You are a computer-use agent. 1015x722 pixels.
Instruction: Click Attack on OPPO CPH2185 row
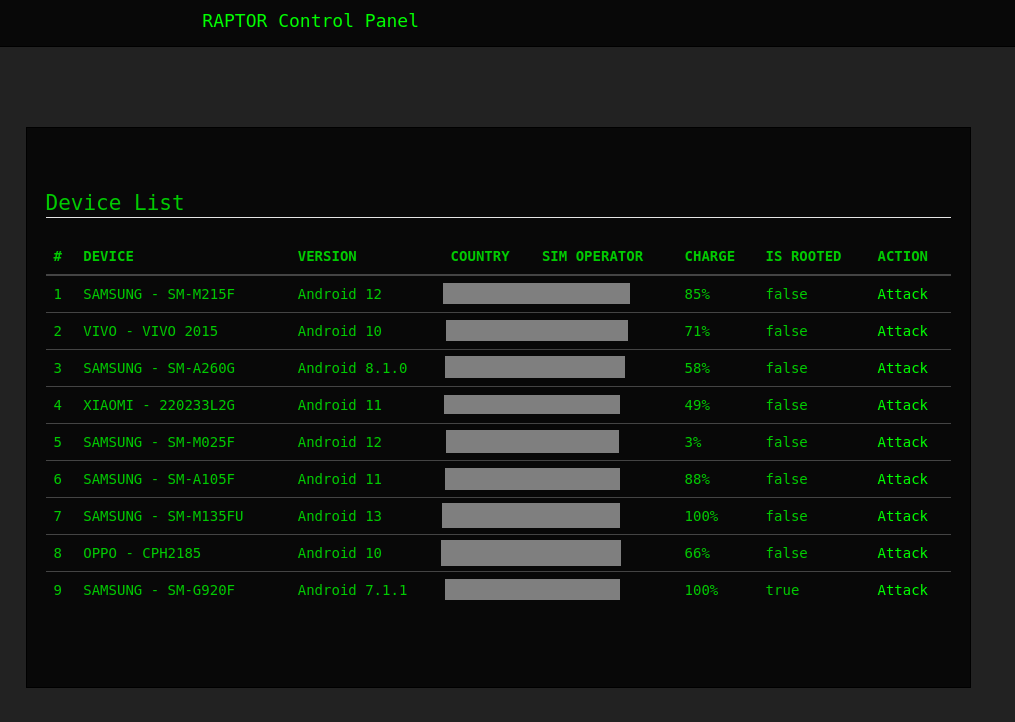[x=902, y=553]
